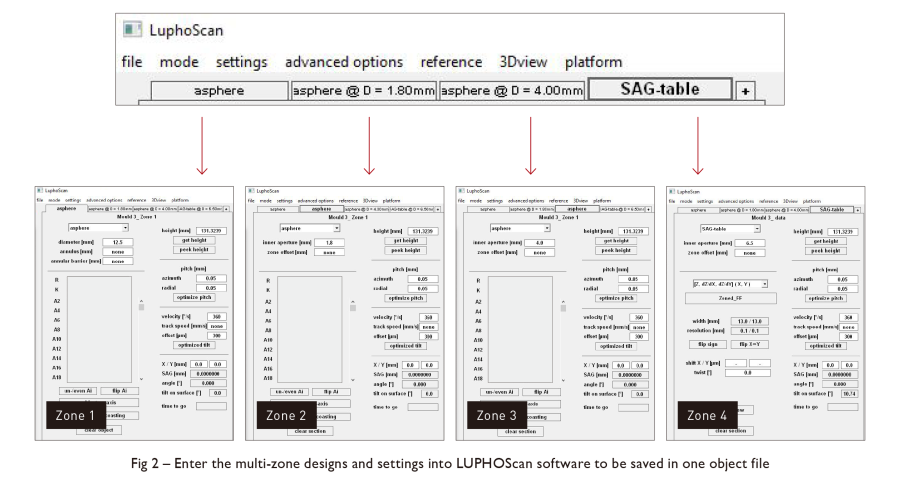
Task: Select the SAG-table tab in enlarged header
Action: [660, 90]
